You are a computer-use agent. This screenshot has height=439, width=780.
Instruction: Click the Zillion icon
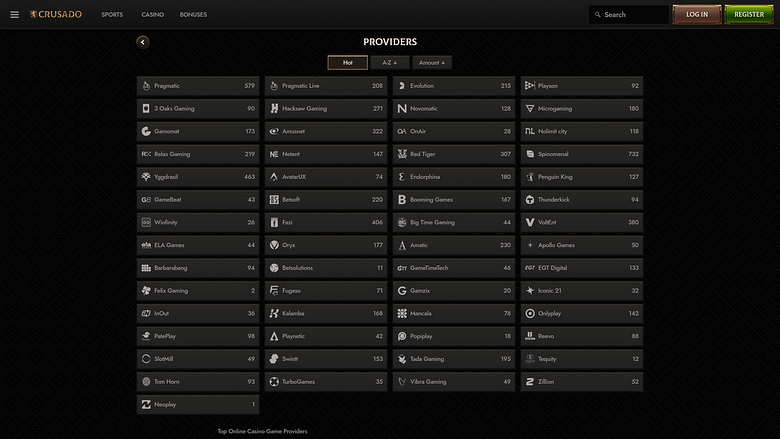click(x=530, y=382)
